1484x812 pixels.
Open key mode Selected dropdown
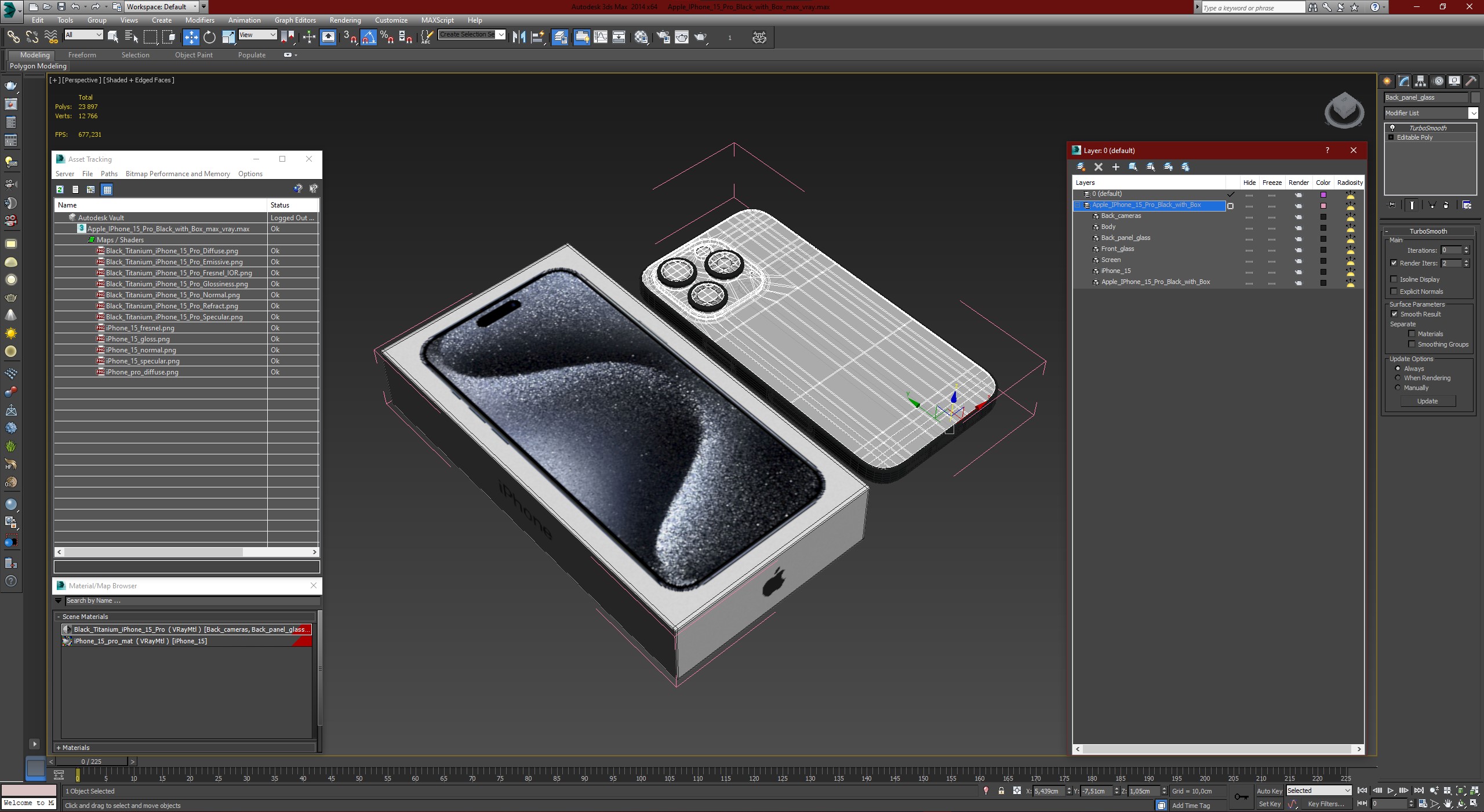pos(1318,791)
